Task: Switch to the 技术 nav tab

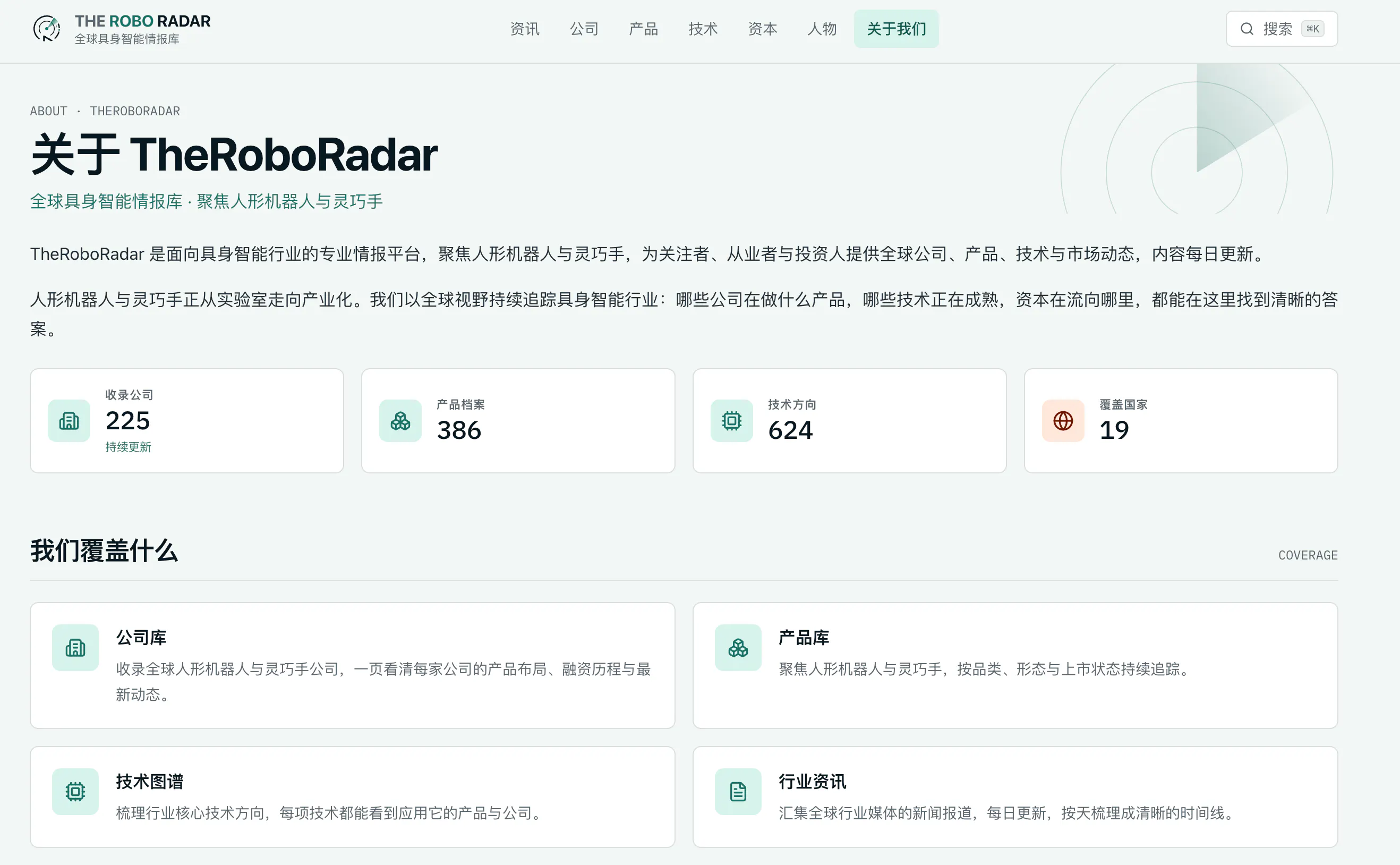Action: point(703,29)
